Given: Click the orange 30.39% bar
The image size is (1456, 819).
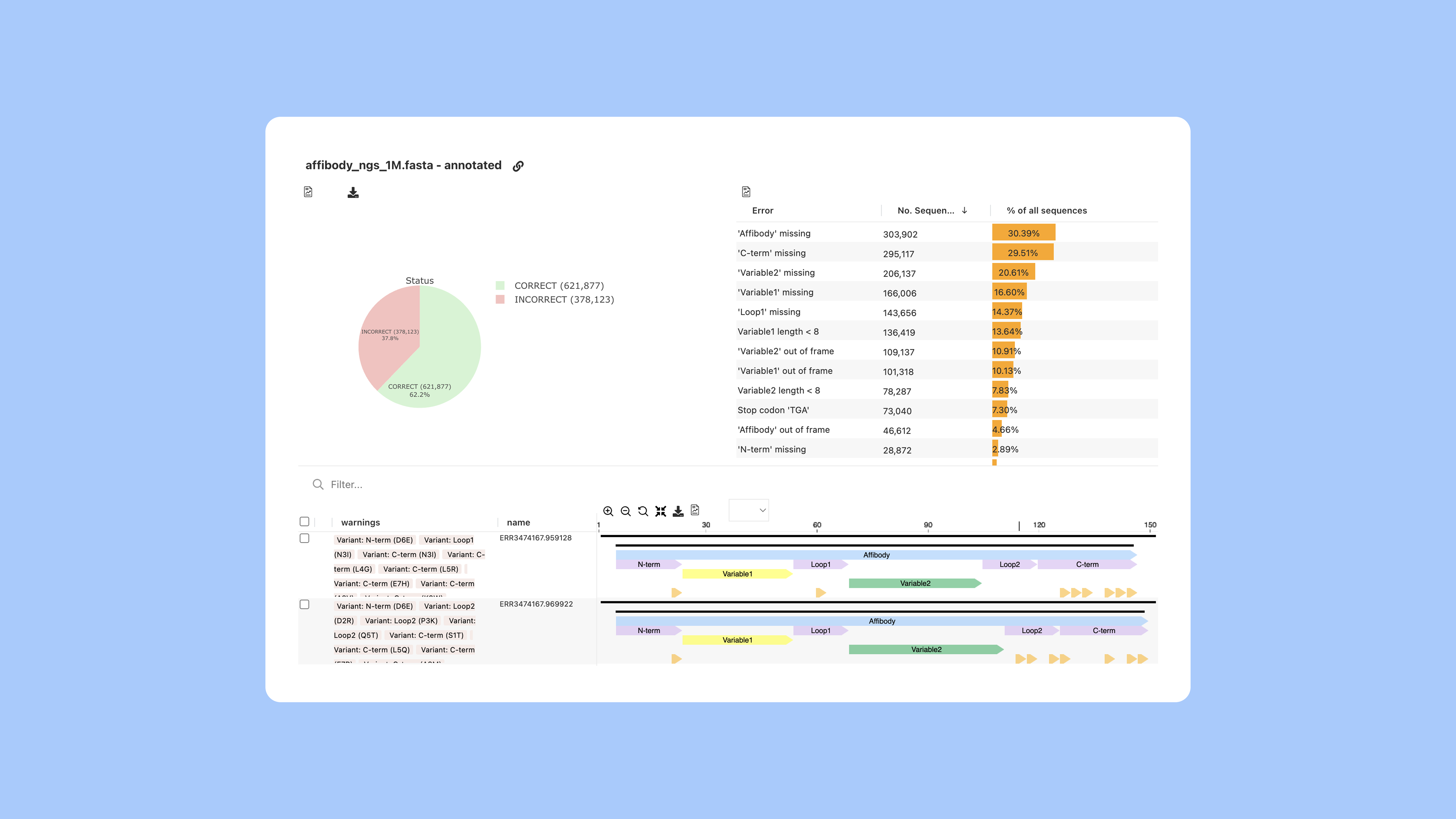Looking at the screenshot, I should click(1023, 233).
